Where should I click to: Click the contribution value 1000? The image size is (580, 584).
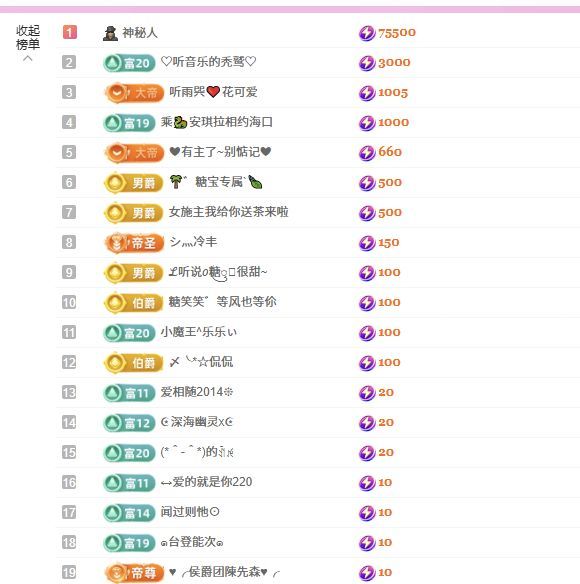tap(393, 123)
